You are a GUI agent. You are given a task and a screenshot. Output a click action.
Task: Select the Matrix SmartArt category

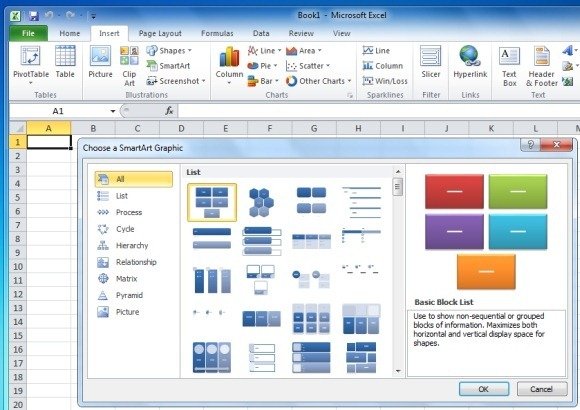coord(134,279)
